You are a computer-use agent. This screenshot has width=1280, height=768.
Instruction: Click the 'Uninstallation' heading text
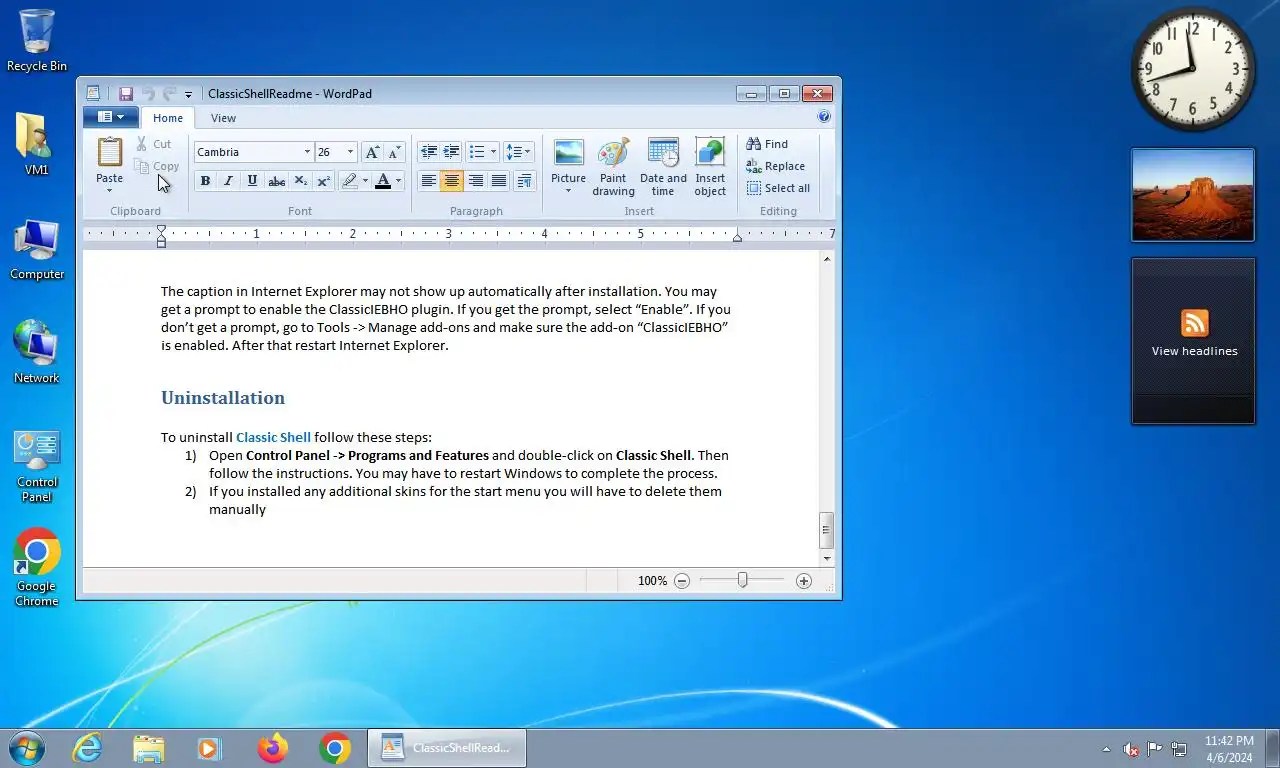coord(223,398)
